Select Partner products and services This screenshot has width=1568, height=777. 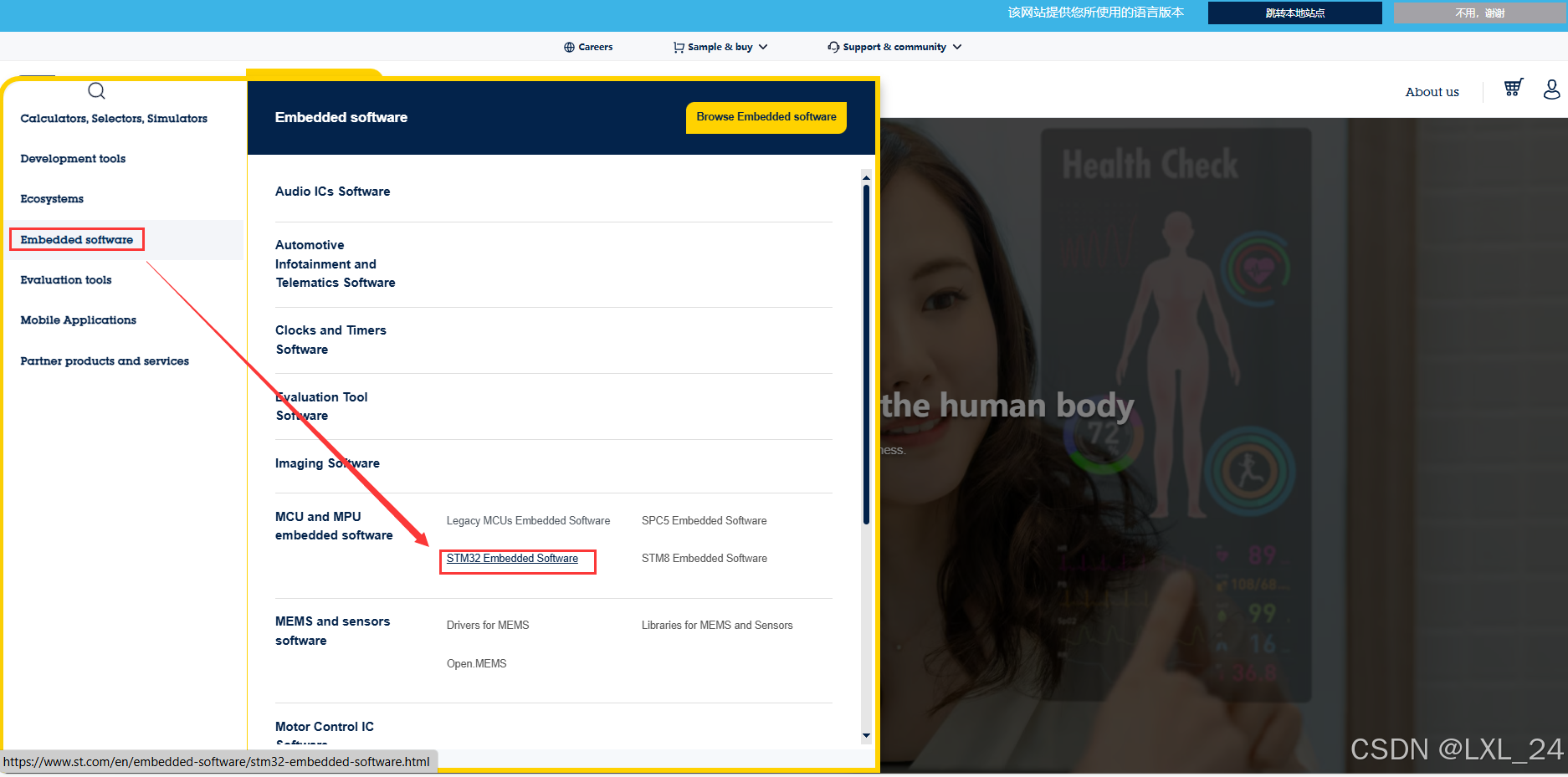pos(105,361)
